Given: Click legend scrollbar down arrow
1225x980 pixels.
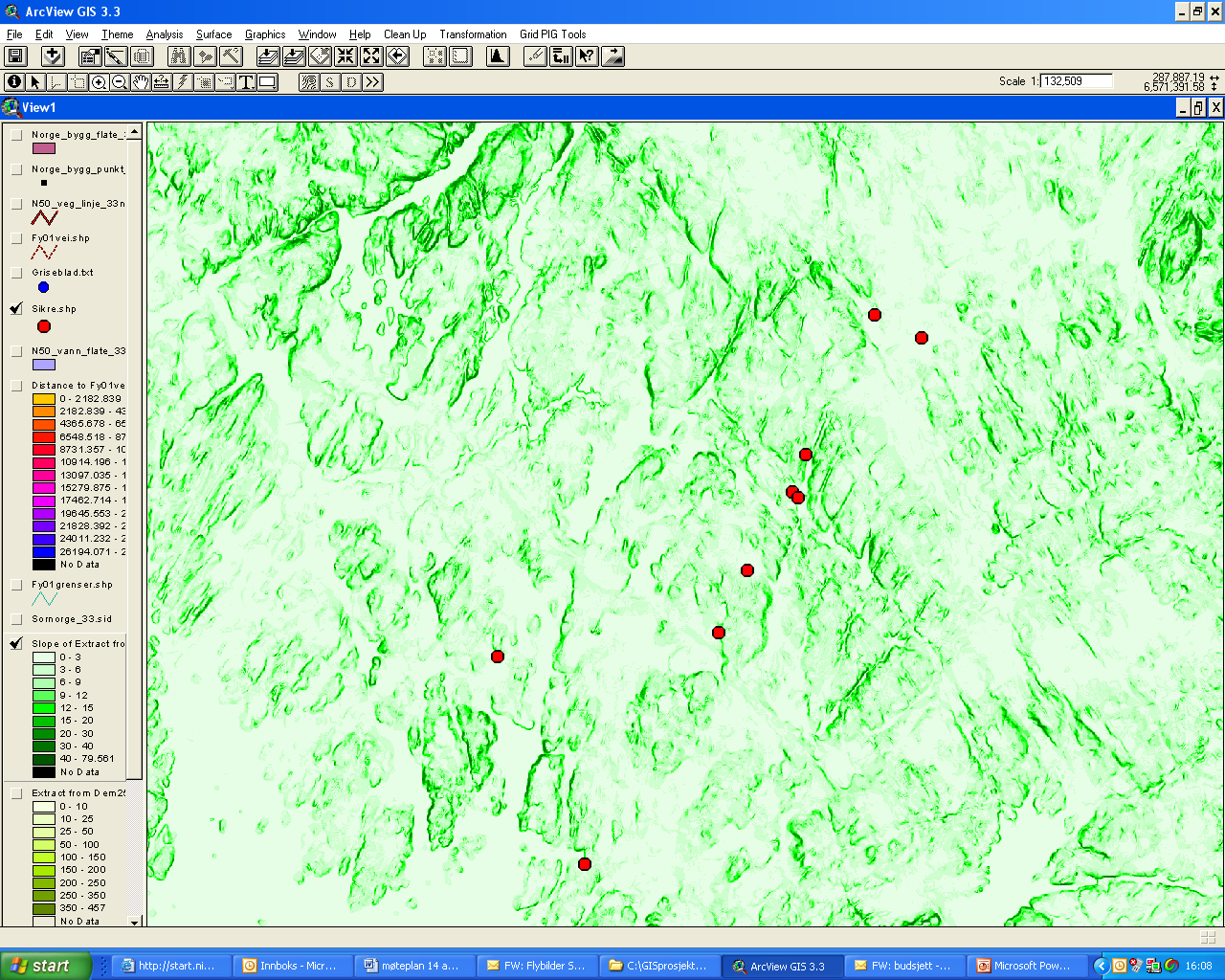Looking at the screenshot, I should [135, 922].
